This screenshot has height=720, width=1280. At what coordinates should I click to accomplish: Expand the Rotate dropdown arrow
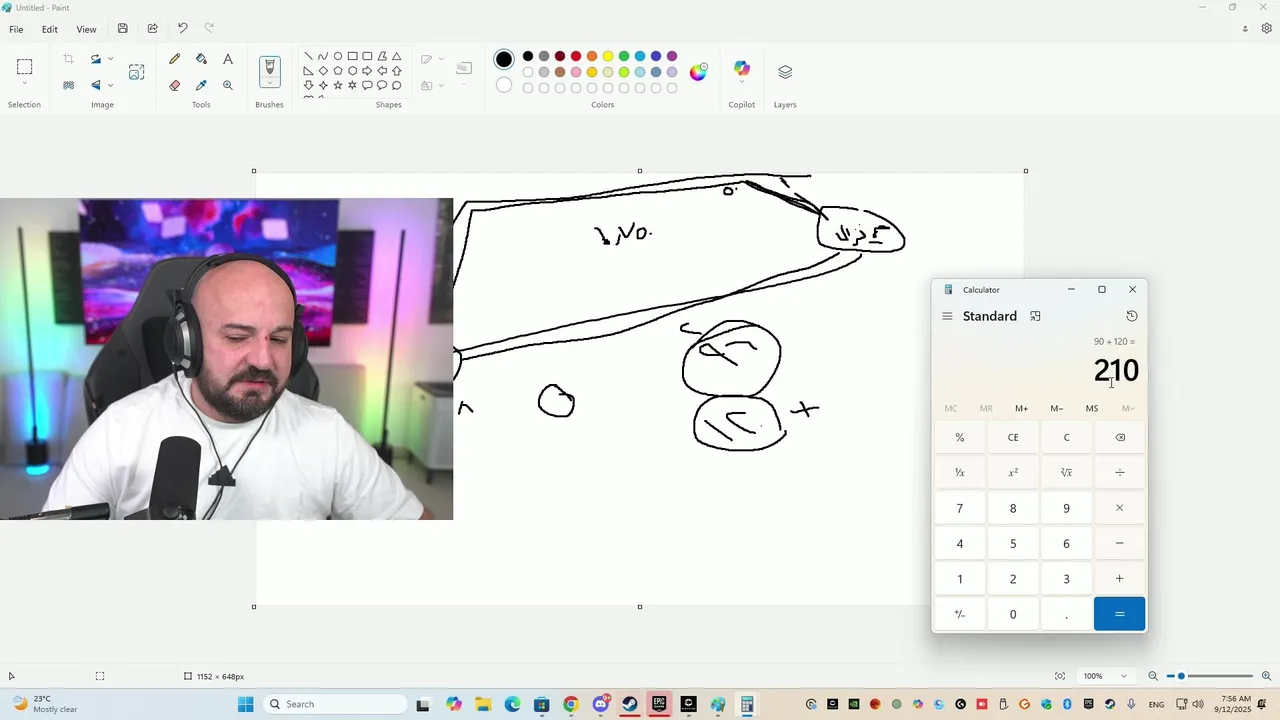point(110,59)
